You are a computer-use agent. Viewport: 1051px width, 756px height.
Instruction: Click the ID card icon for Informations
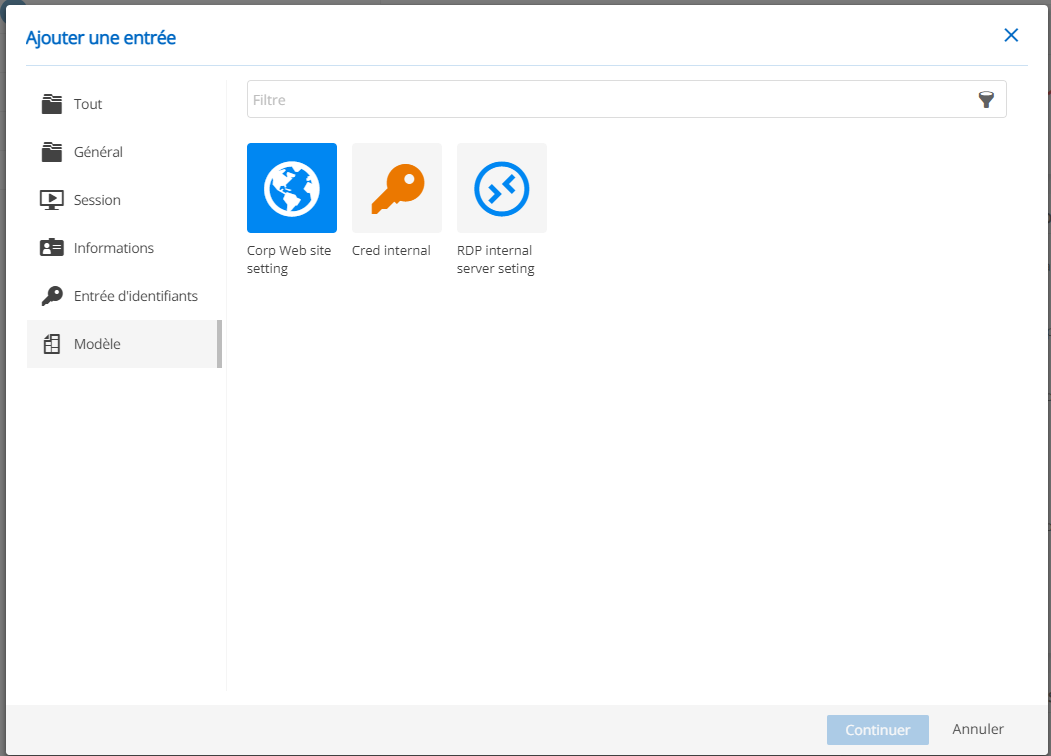pos(52,248)
